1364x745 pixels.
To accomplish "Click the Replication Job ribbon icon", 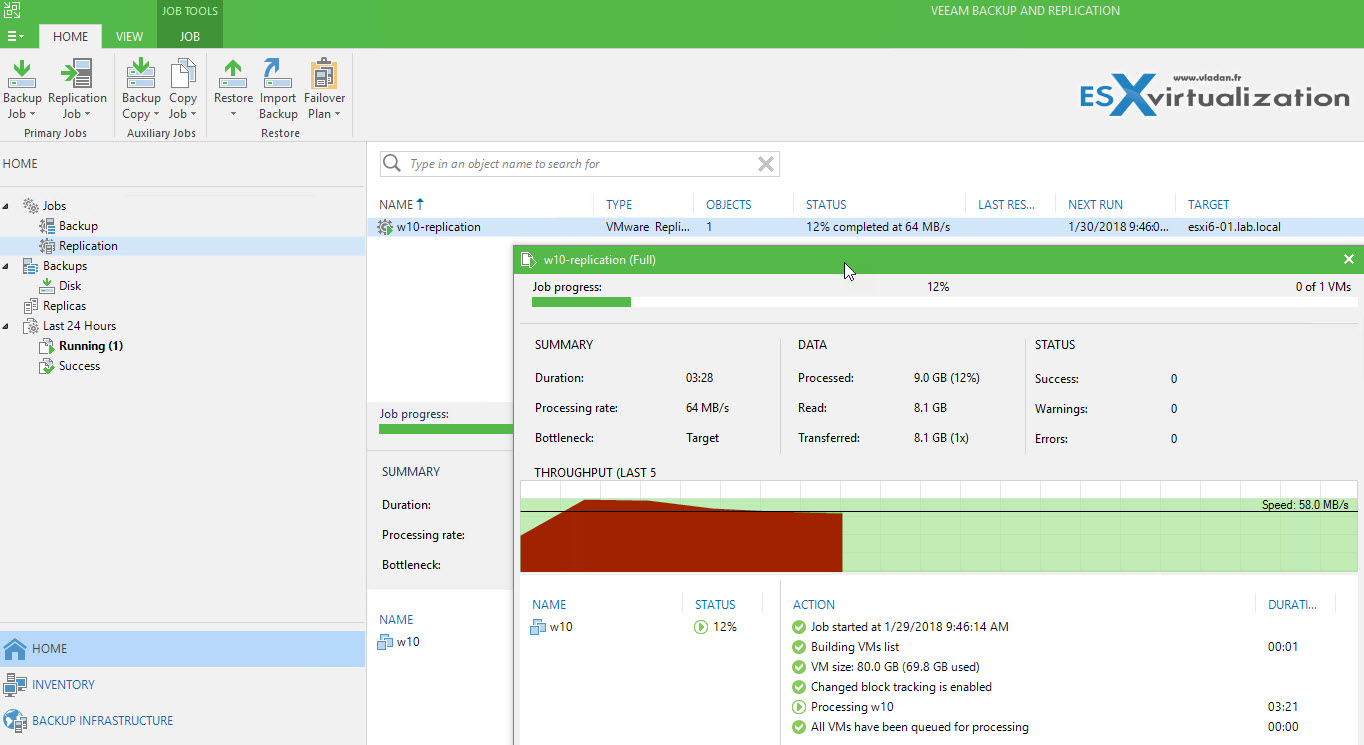I will point(77,75).
